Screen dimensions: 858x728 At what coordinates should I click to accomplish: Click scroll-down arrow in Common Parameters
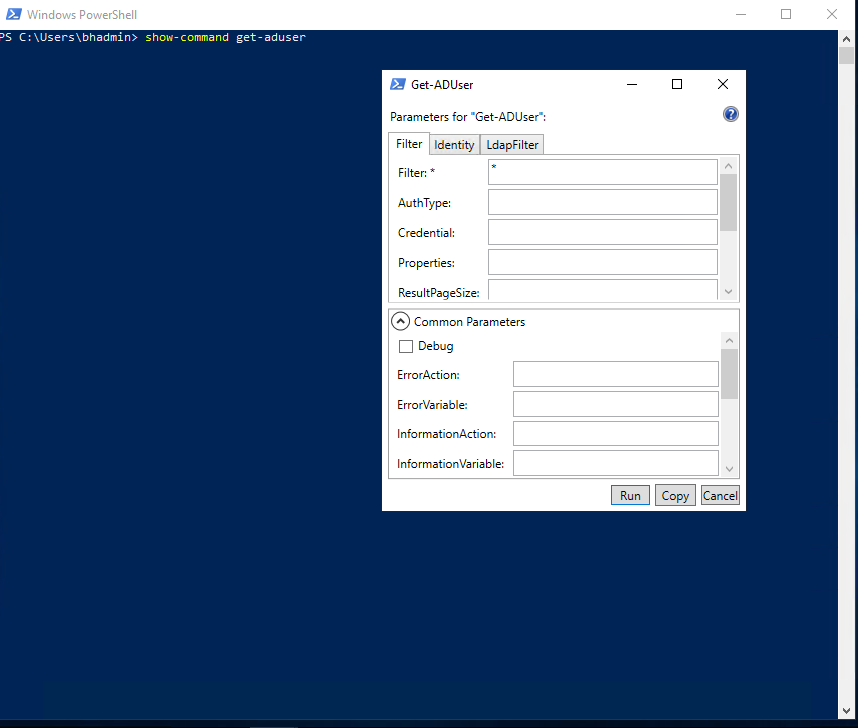(x=729, y=469)
